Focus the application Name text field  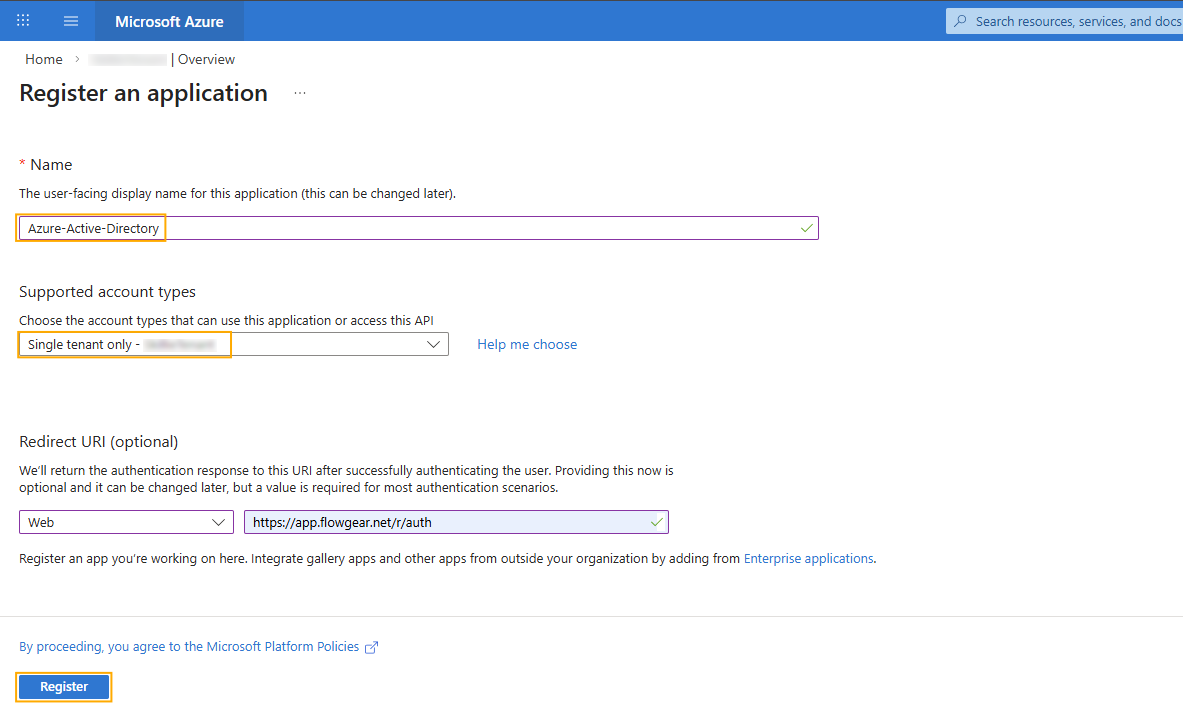click(x=480, y=229)
